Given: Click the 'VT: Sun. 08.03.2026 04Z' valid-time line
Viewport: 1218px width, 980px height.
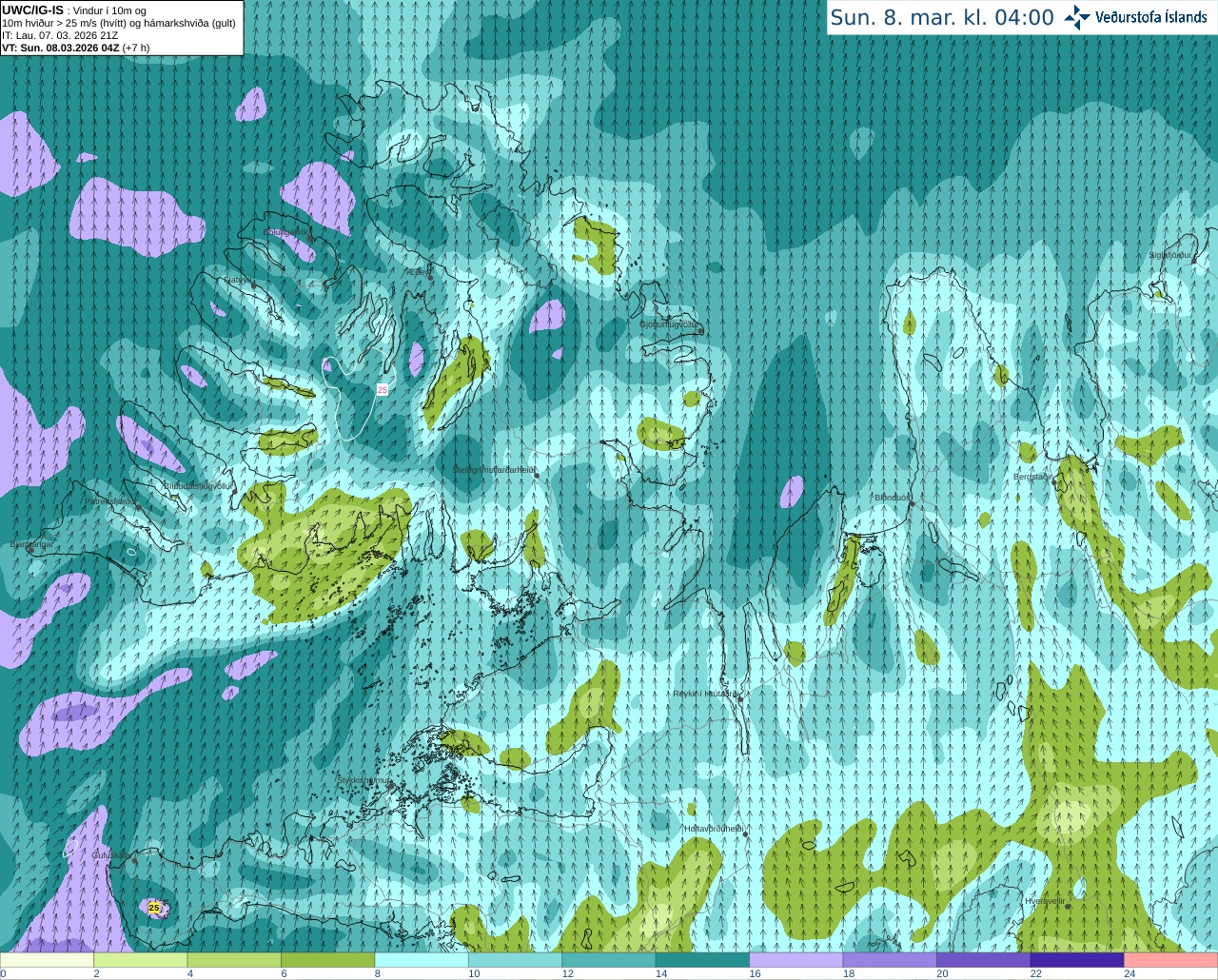Looking at the screenshot, I should tap(62, 48).
